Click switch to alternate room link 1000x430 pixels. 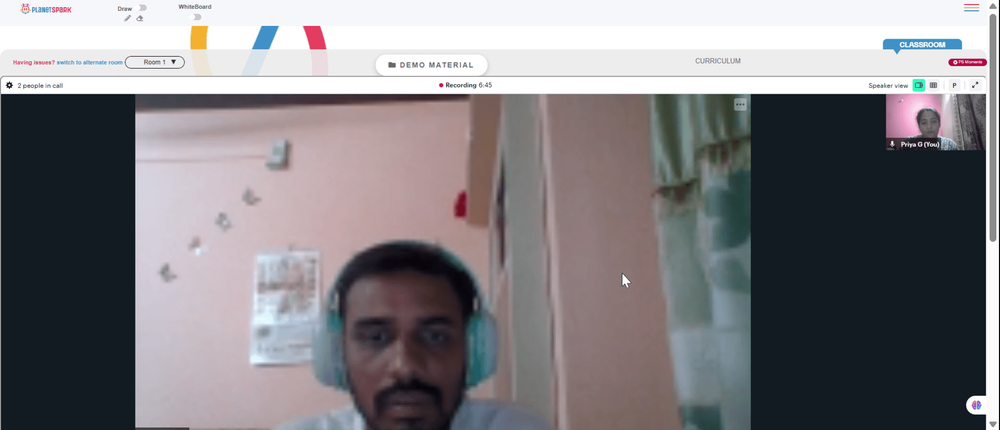pyautogui.click(x=89, y=63)
